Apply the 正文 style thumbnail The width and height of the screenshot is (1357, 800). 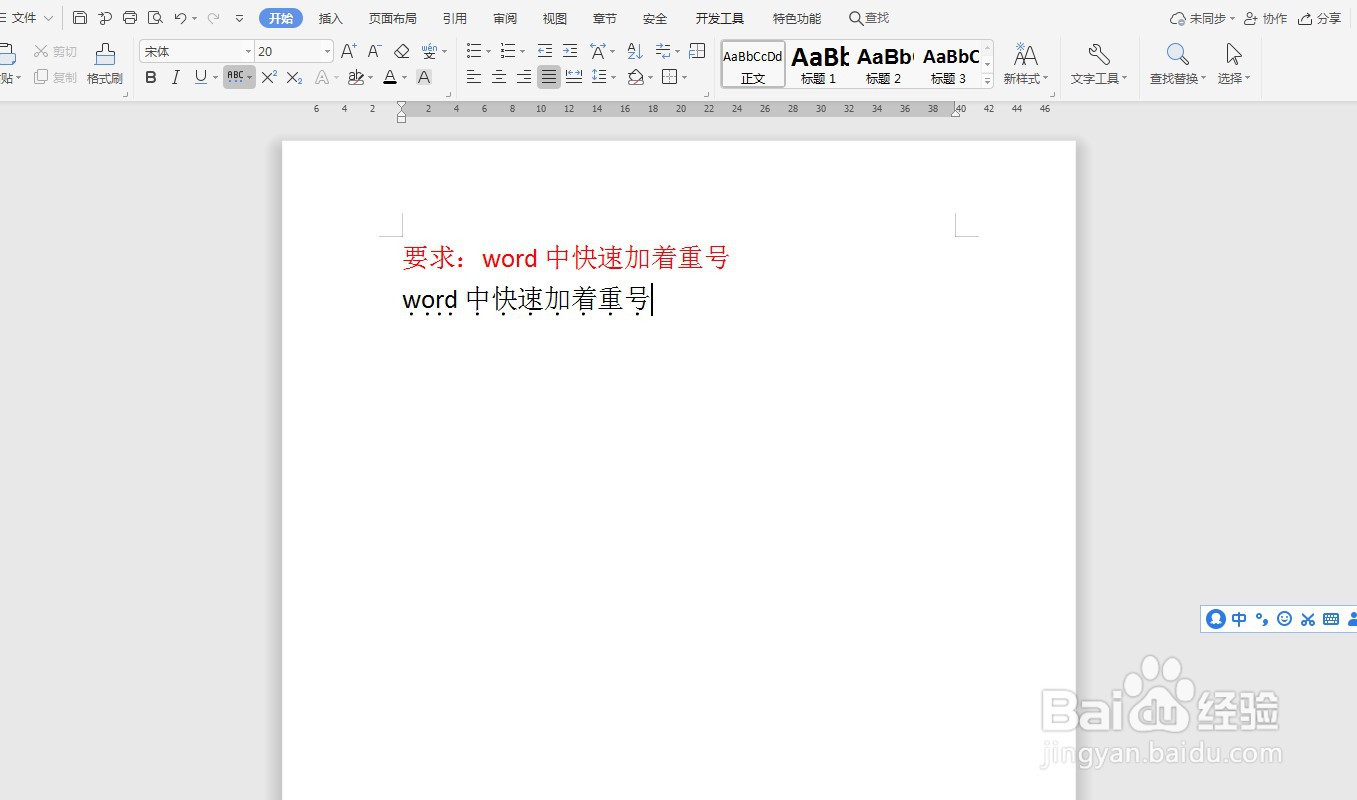pyautogui.click(x=753, y=64)
